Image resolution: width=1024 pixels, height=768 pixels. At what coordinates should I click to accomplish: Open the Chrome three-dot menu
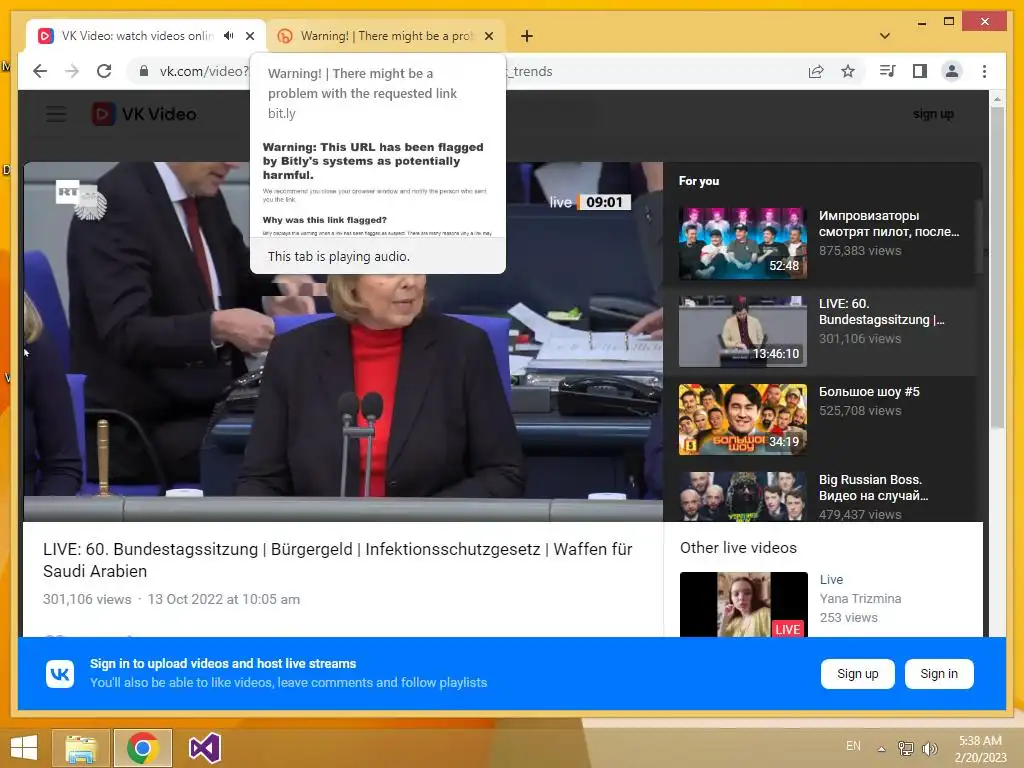(x=984, y=71)
